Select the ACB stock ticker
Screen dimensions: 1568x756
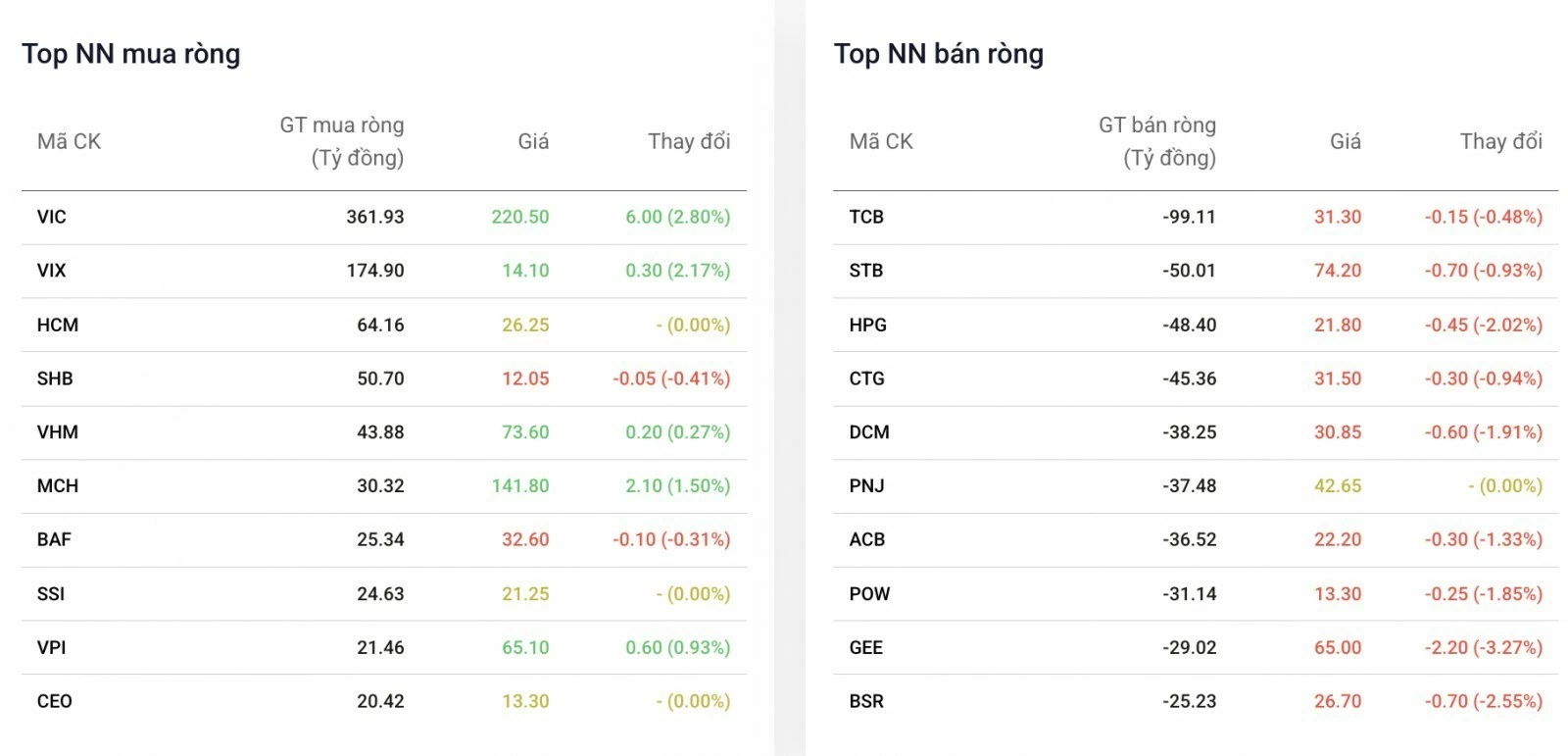[x=867, y=539]
